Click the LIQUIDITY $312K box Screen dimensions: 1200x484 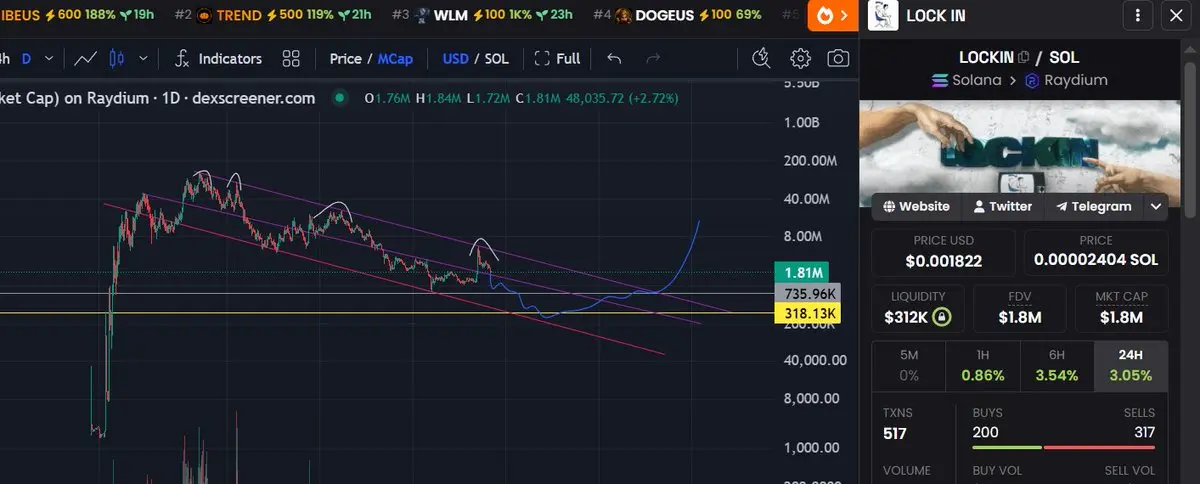tap(917, 309)
